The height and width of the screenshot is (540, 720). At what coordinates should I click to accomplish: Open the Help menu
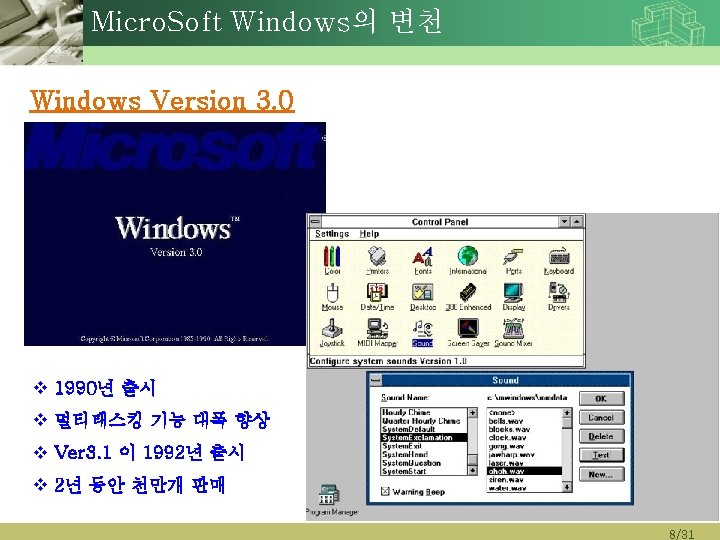click(369, 234)
